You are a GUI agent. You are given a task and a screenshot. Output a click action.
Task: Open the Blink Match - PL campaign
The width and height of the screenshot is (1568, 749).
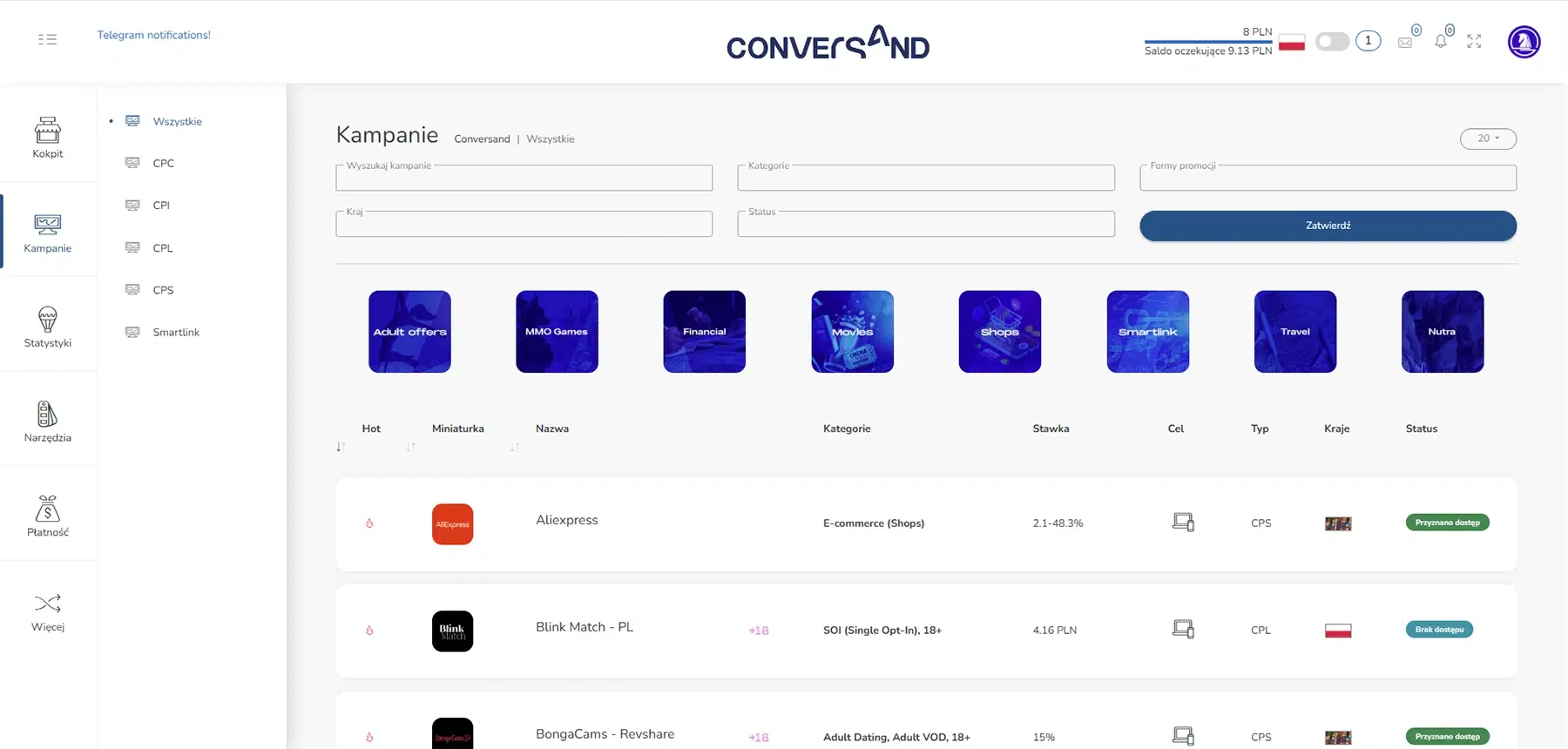click(x=585, y=627)
